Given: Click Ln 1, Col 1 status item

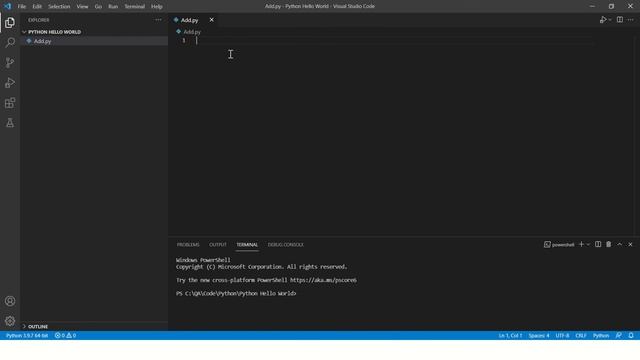Looking at the screenshot, I should click(510, 336).
